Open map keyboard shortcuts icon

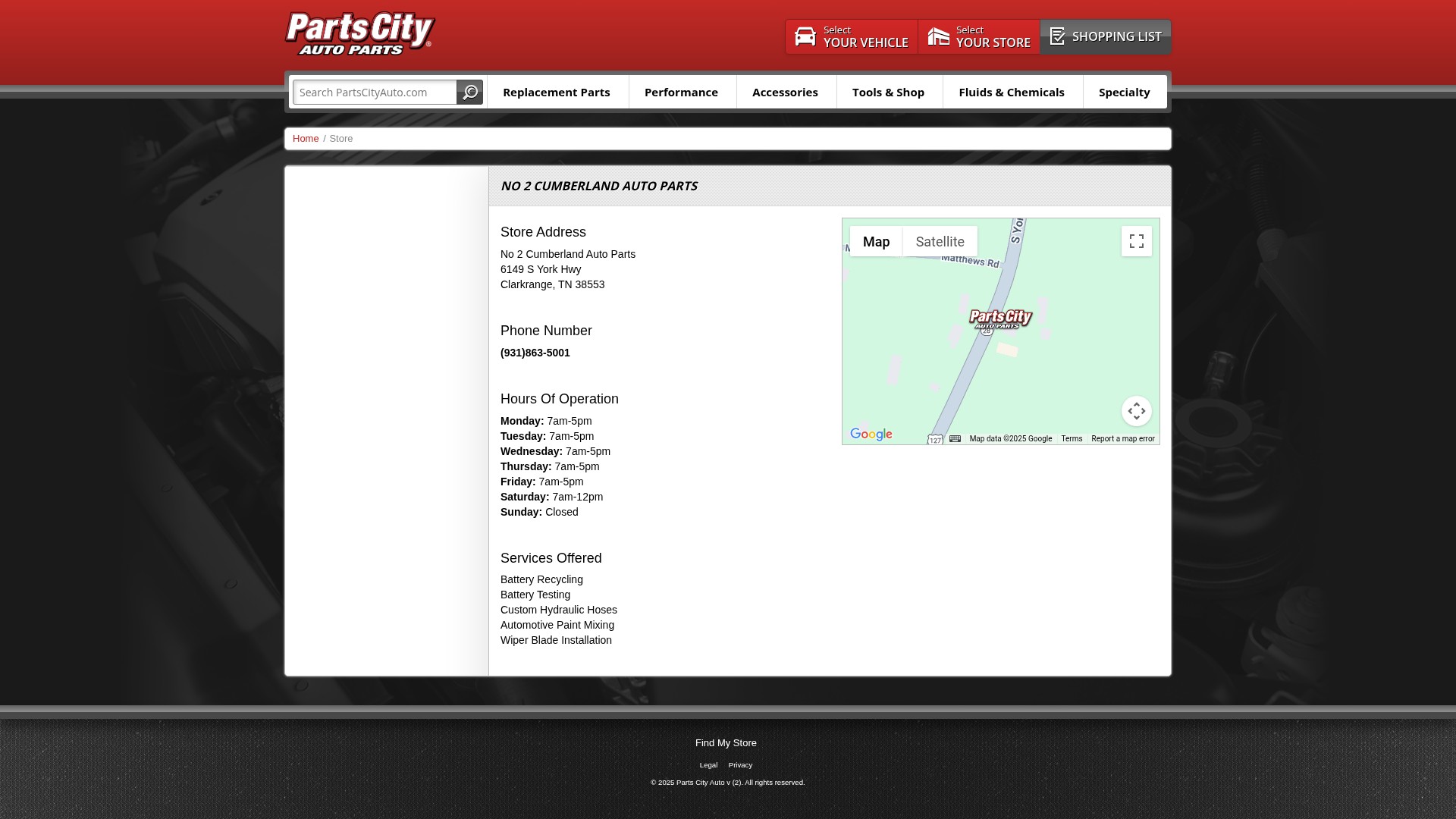click(955, 438)
